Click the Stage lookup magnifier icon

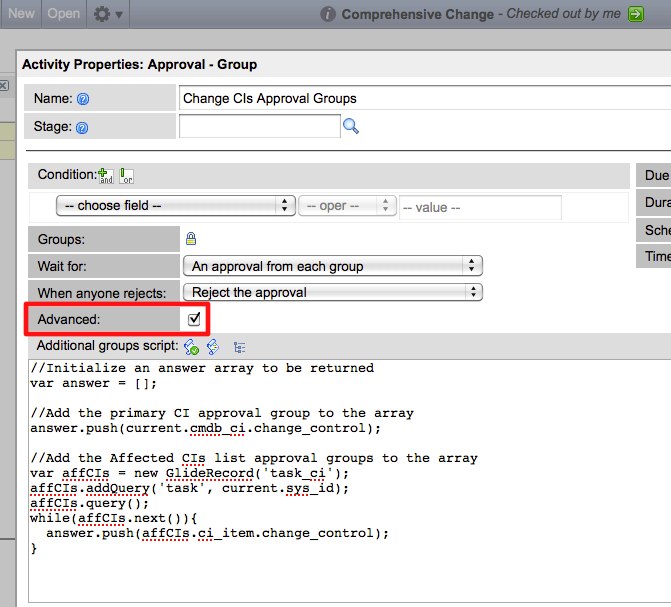coord(350,126)
